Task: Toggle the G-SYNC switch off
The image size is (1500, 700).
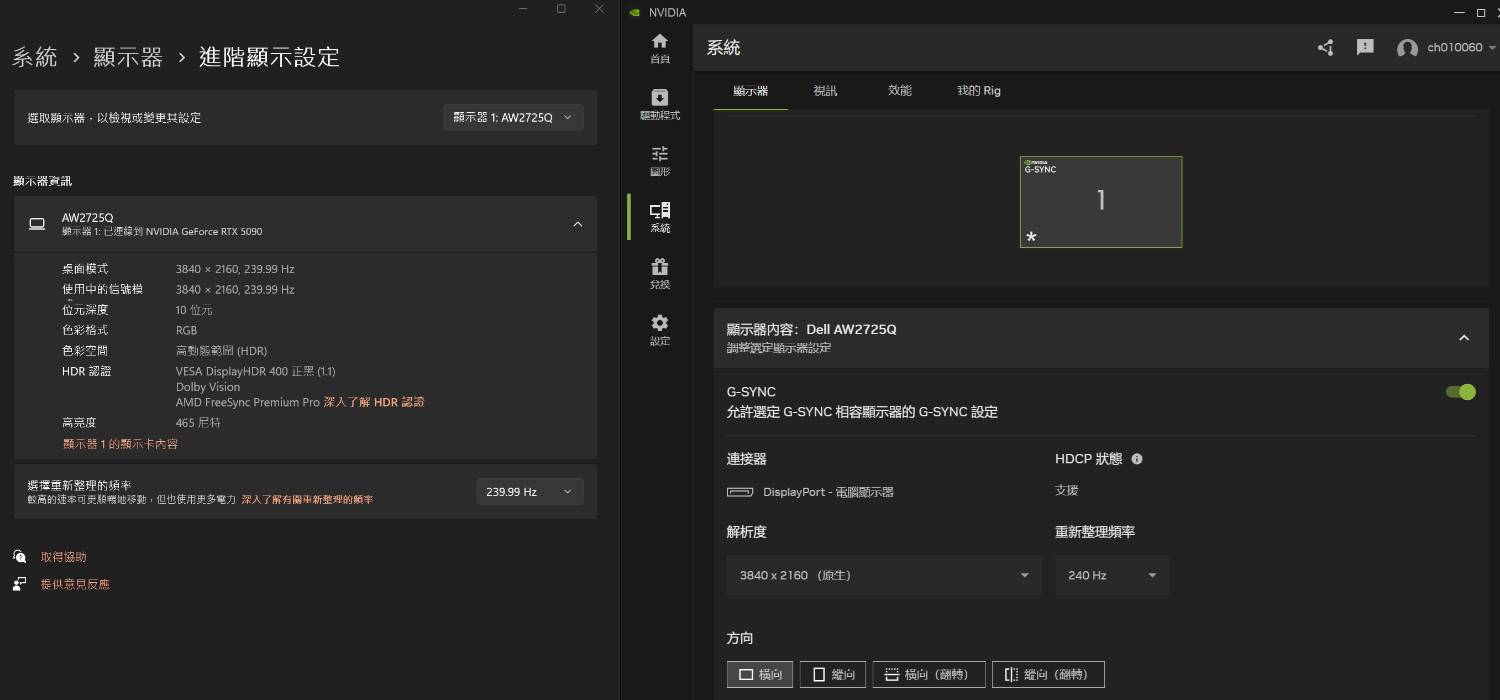Action: [1461, 392]
